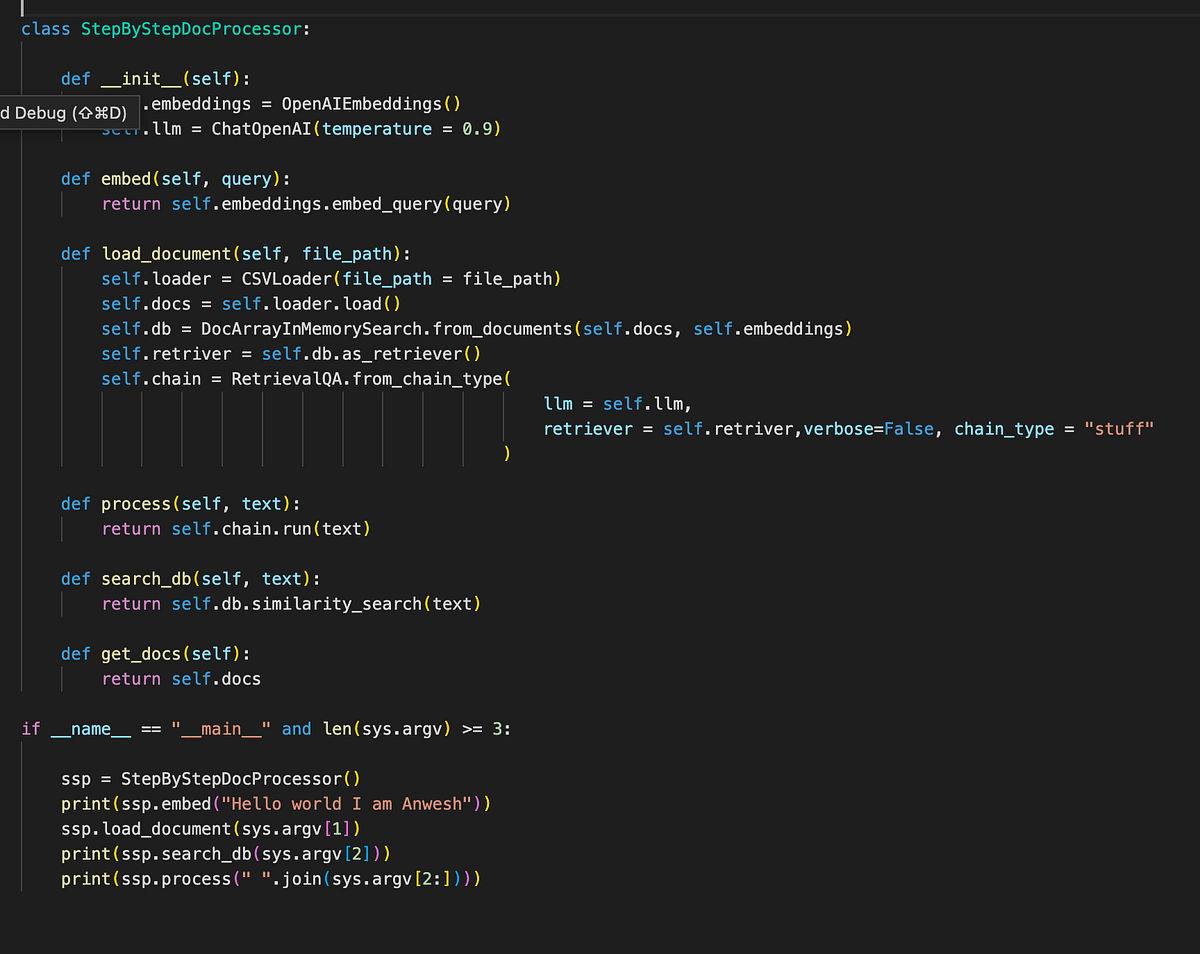Select the verbose=False parameter

pyautogui.click(x=868, y=428)
